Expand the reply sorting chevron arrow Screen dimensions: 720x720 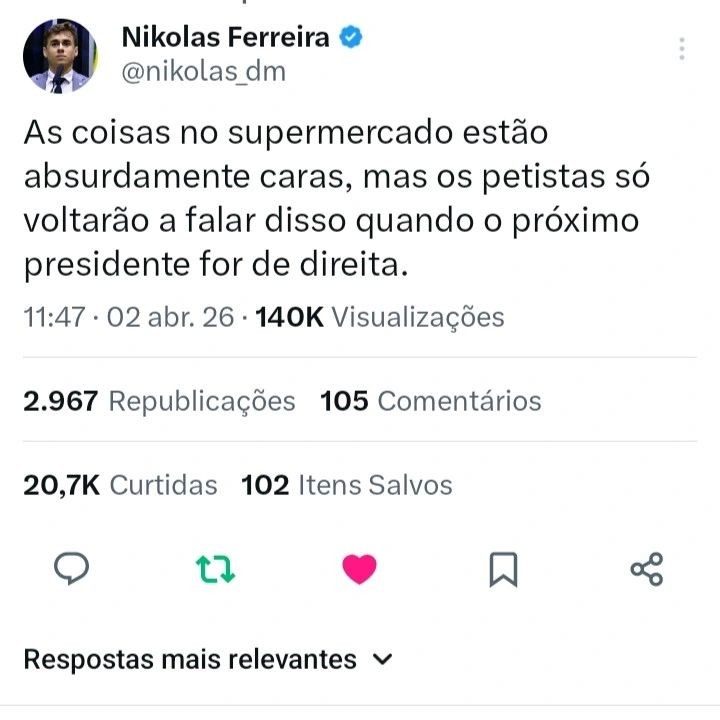click(x=382, y=660)
